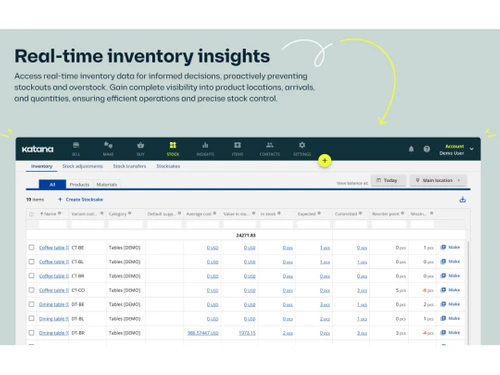
Task: Open Dining table link in DT-BR row
Action: tap(54, 333)
